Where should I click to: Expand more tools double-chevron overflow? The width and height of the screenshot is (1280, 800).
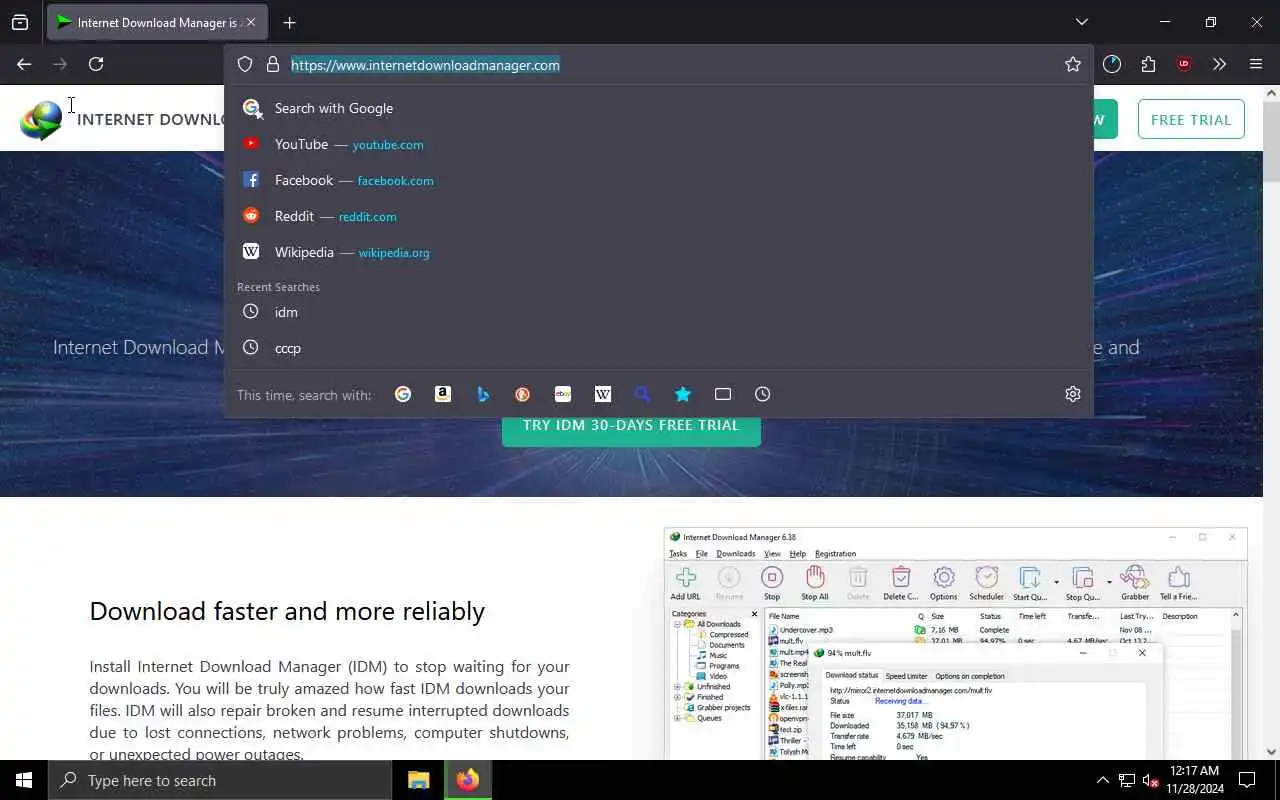[x=1219, y=64]
